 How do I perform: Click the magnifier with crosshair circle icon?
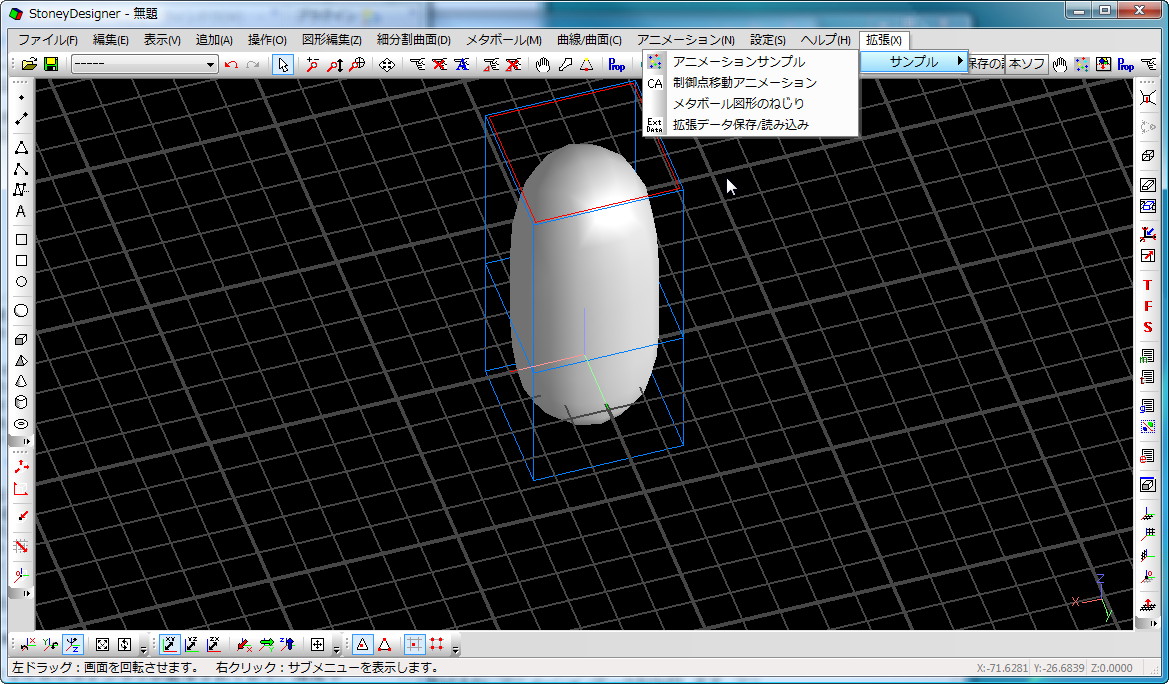click(x=357, y=65)
